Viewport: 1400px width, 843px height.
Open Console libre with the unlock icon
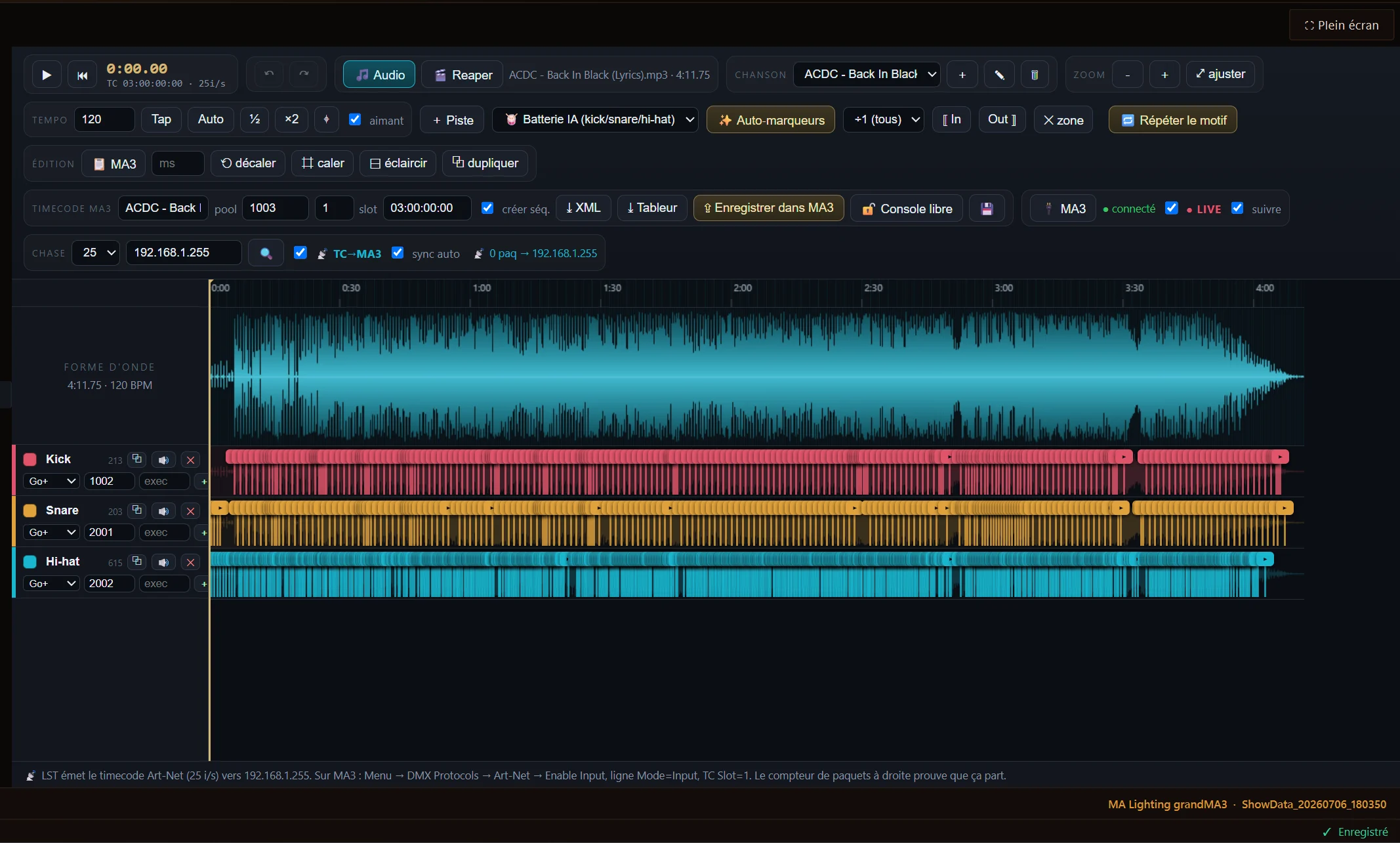pyautogui.click(x=907, y=209)
